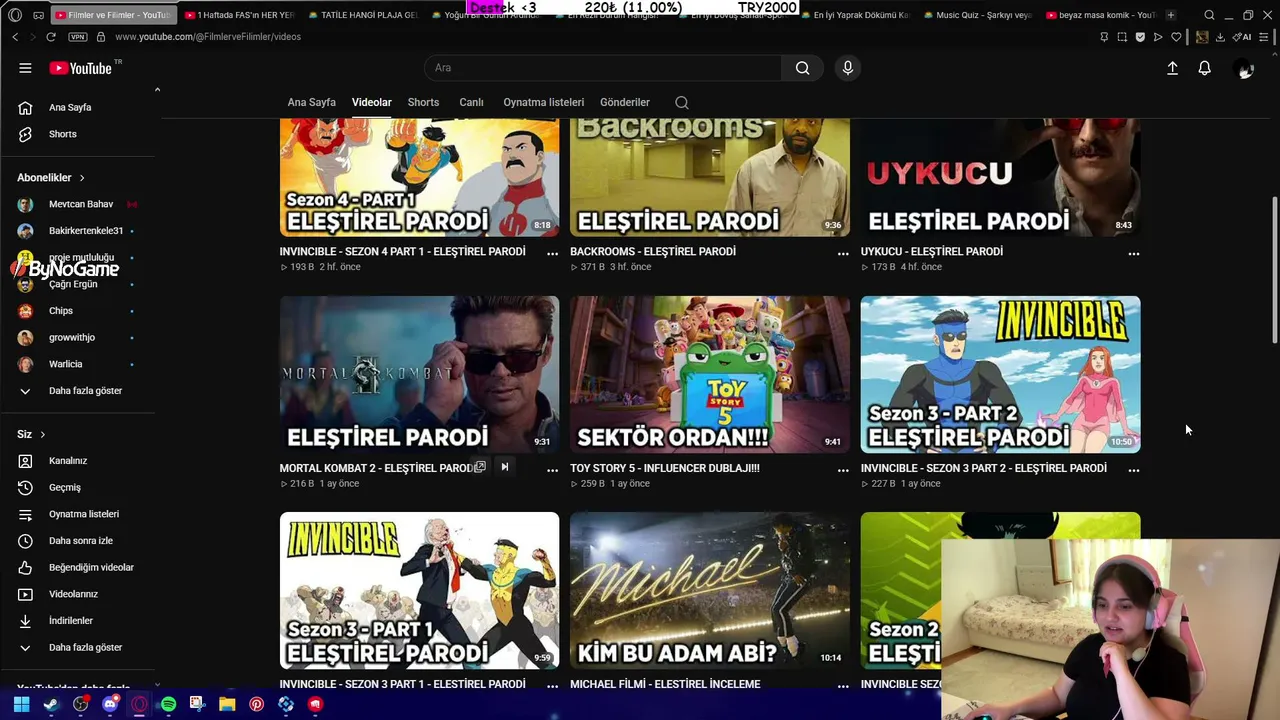Click the browser heart bookmark icon
1280x720 pixels.
pos(1176,37)
